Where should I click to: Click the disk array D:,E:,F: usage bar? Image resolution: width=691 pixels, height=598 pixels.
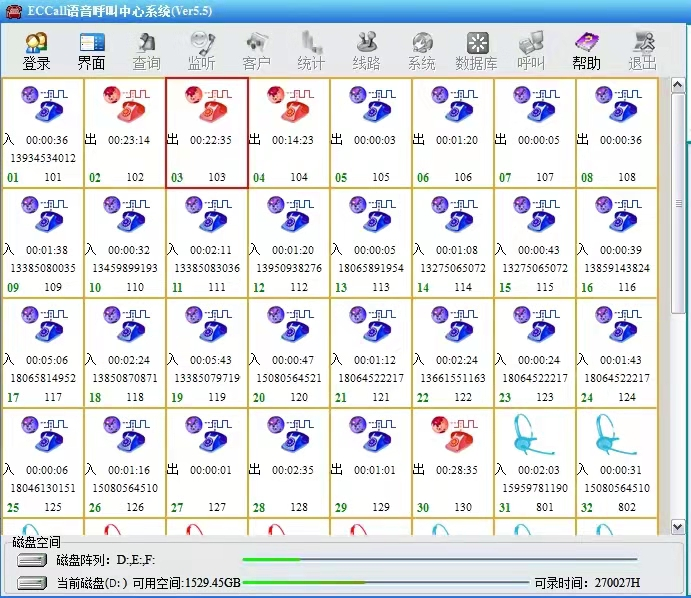(x=440, y=559)
